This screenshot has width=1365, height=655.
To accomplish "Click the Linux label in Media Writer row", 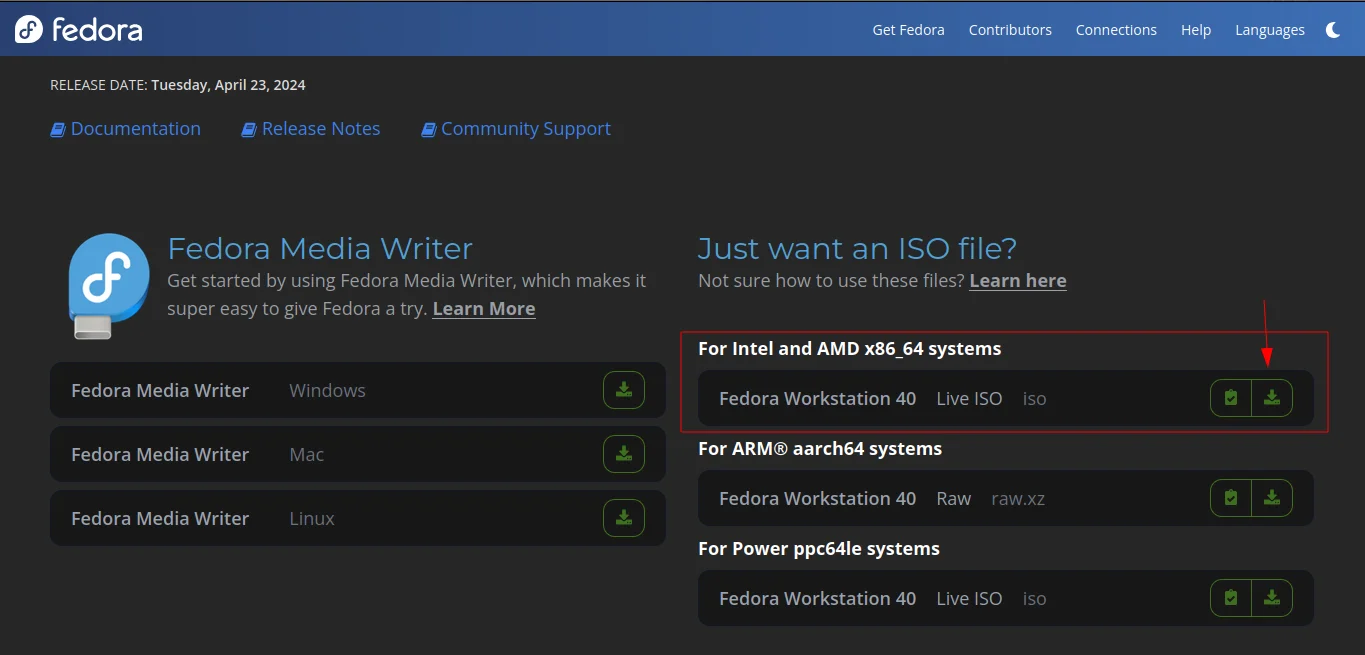I will [x=312, y=519].
